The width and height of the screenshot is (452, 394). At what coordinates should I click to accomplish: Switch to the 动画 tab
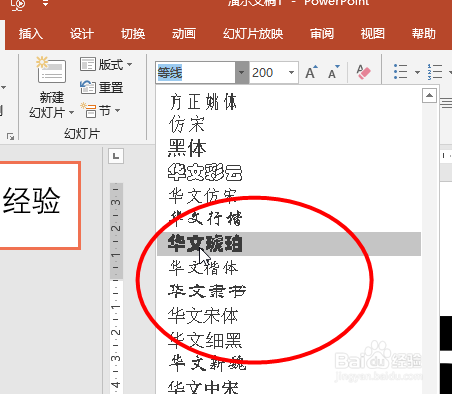click(x=184, y=34)
